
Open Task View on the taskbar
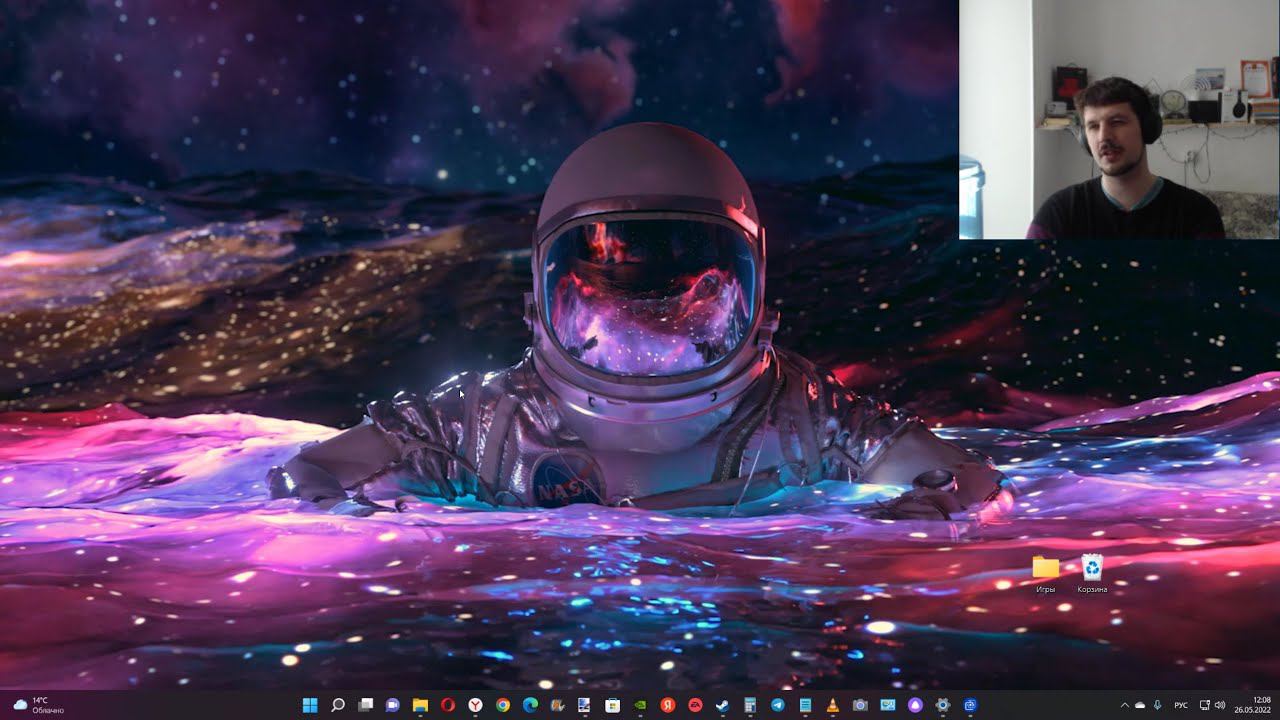point(365,705)
